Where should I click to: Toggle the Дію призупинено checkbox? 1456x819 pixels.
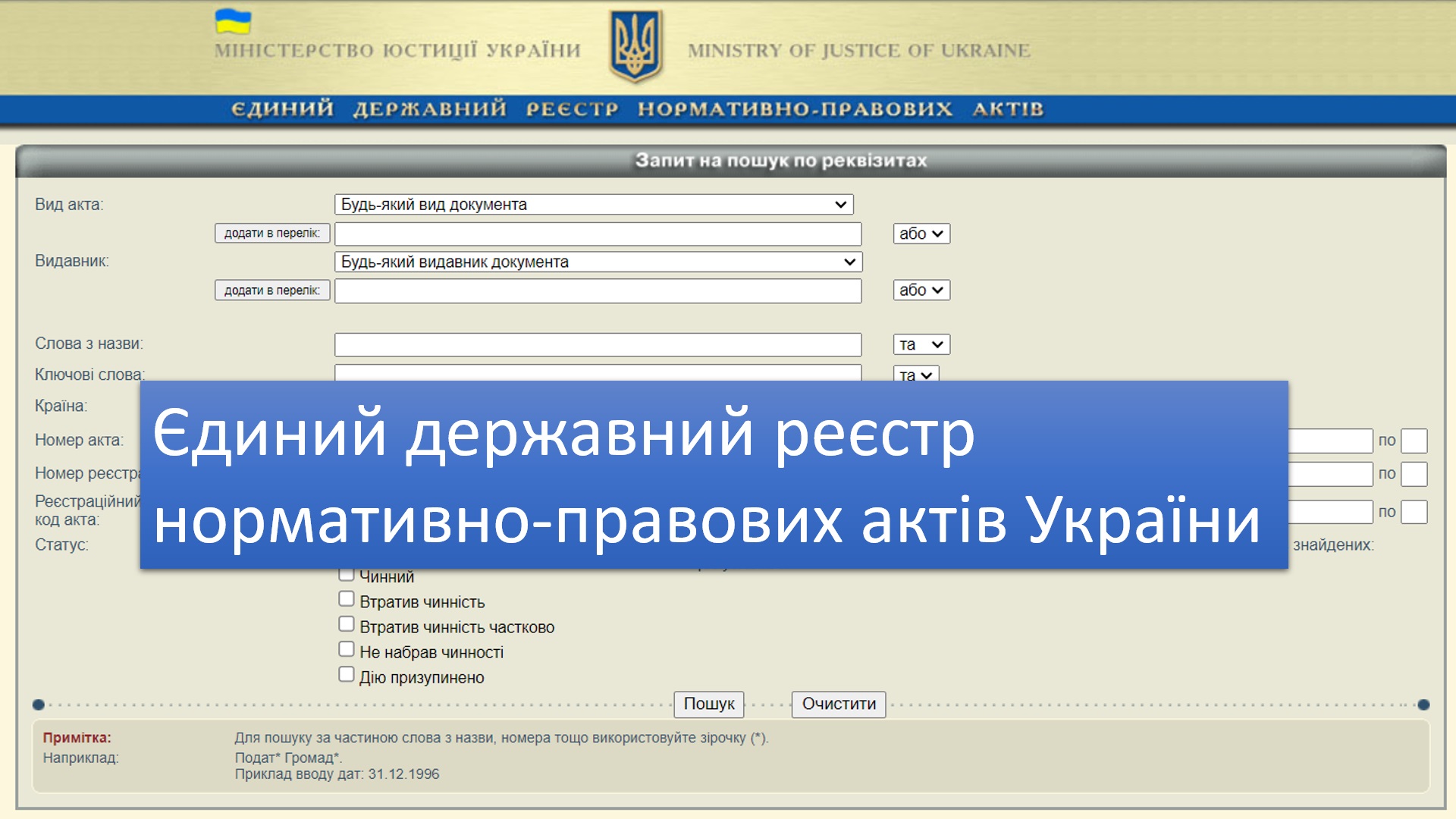[x=347, y=674]
